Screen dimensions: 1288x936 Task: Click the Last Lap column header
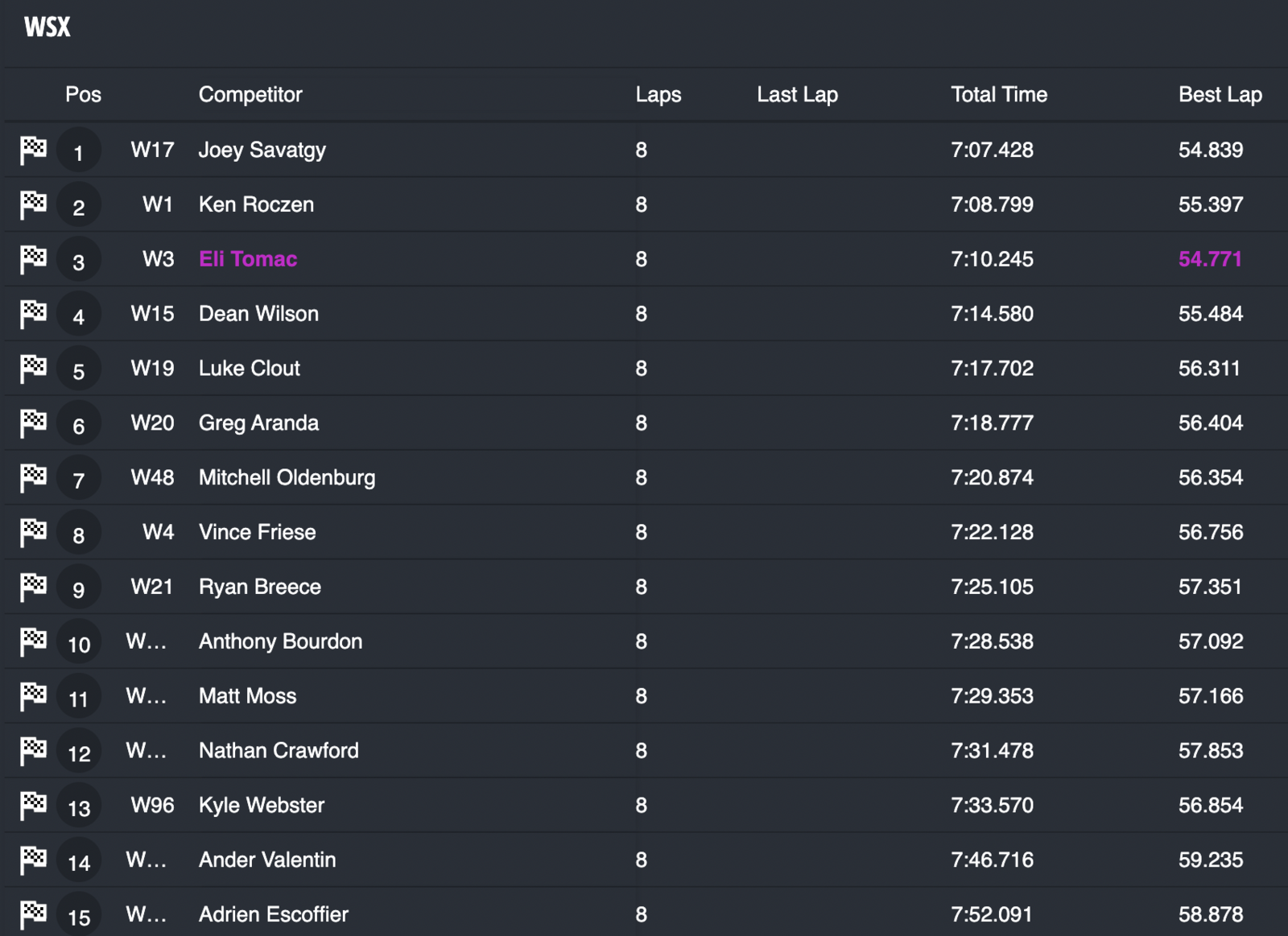(797, 95)
